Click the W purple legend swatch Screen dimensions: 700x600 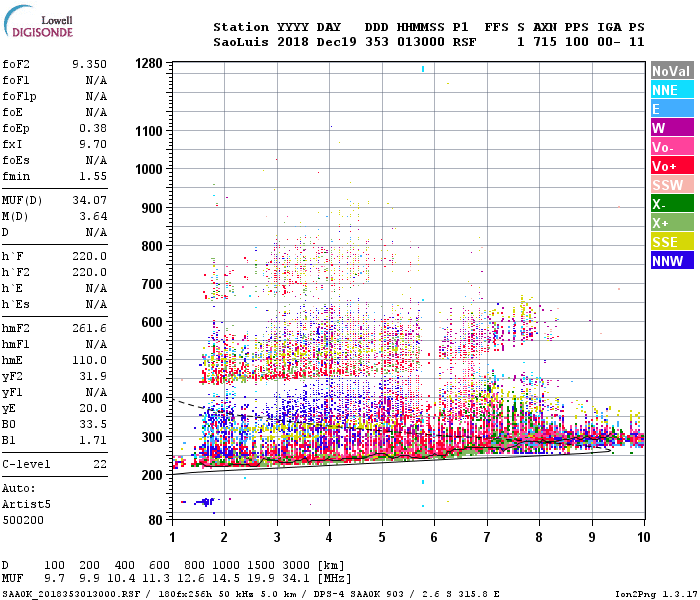pyautogui.click(x=672, y=128)
